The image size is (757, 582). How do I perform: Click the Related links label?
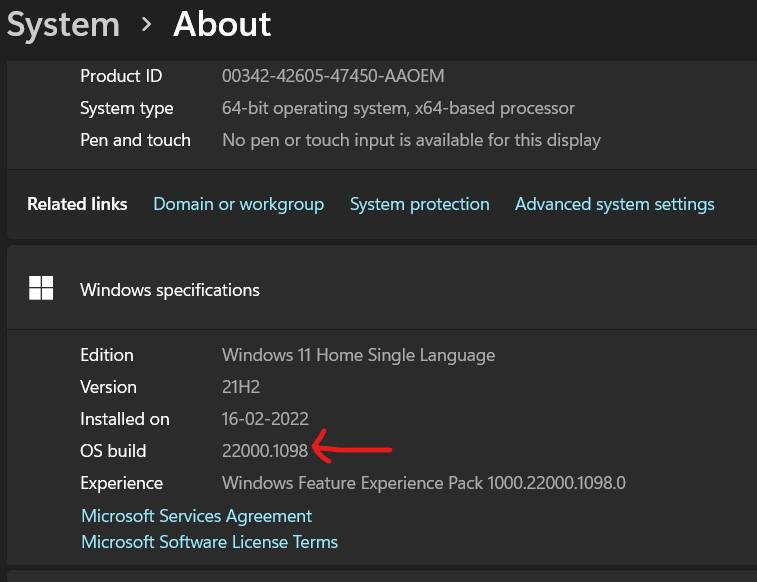(77, 204)
